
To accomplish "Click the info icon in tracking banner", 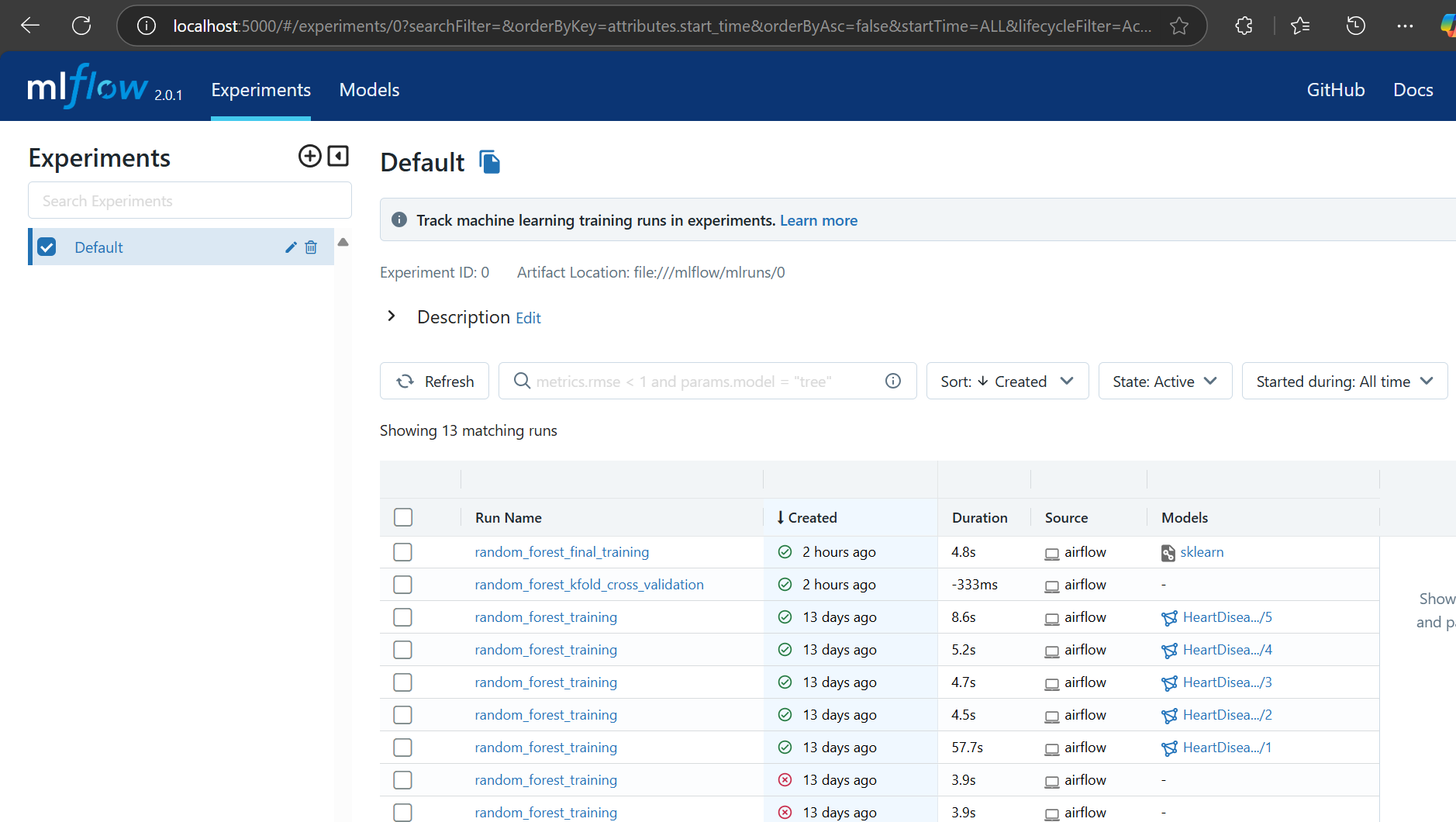I will coord(399,220).
